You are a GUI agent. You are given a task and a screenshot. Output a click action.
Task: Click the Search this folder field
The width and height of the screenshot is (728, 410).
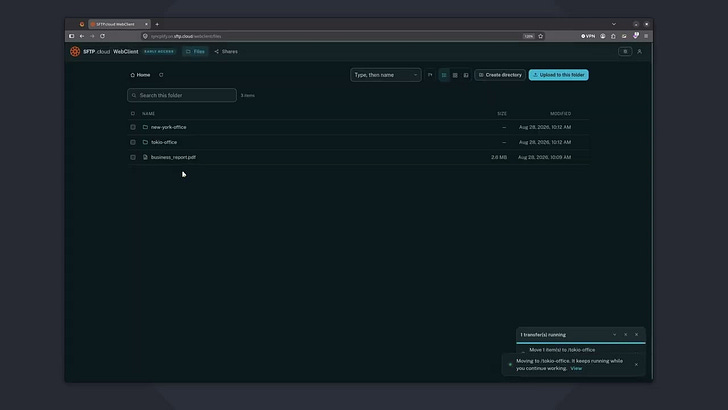182,95
